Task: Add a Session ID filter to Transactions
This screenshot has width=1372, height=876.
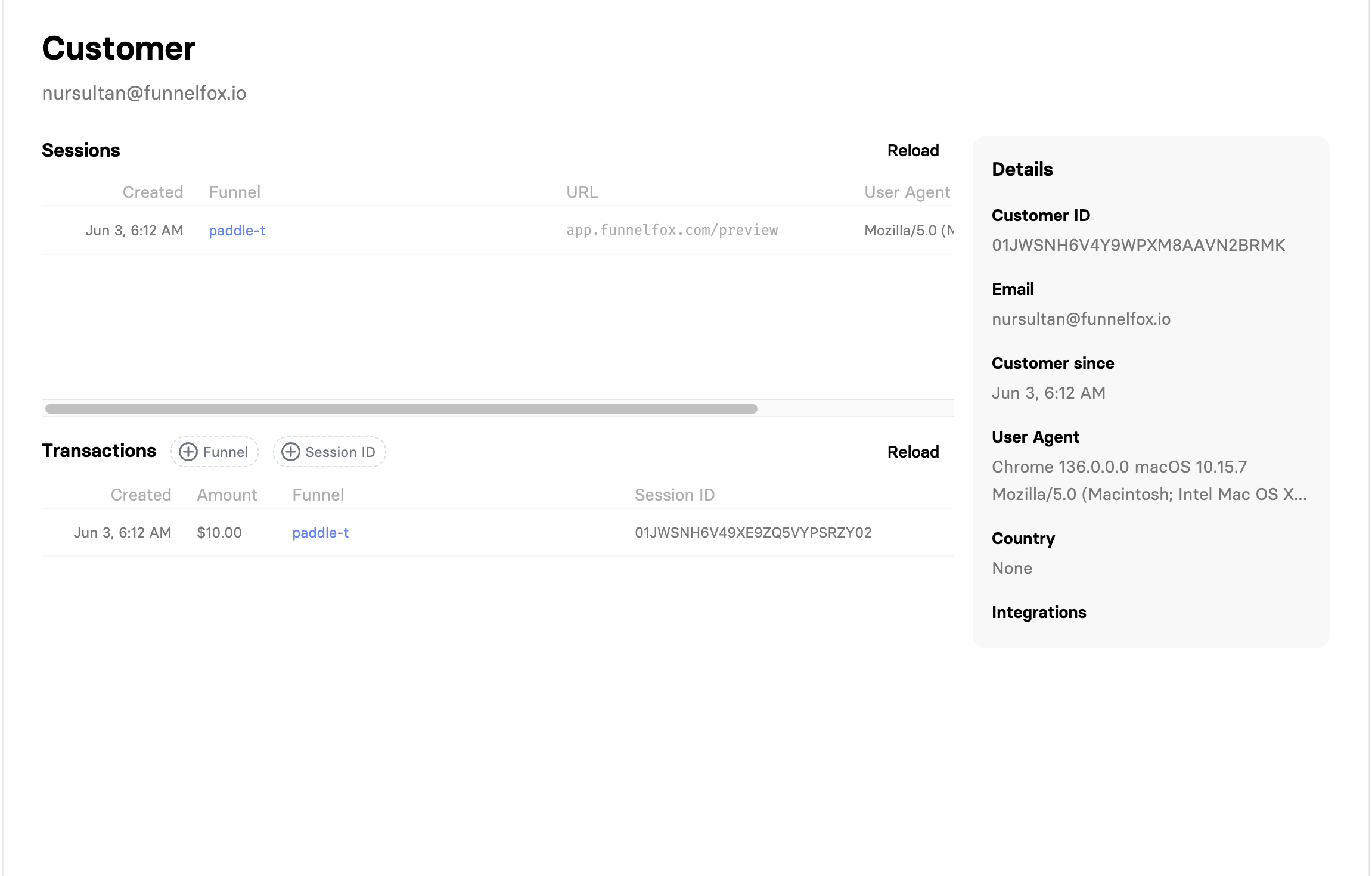Action: [x=330, y=452]
